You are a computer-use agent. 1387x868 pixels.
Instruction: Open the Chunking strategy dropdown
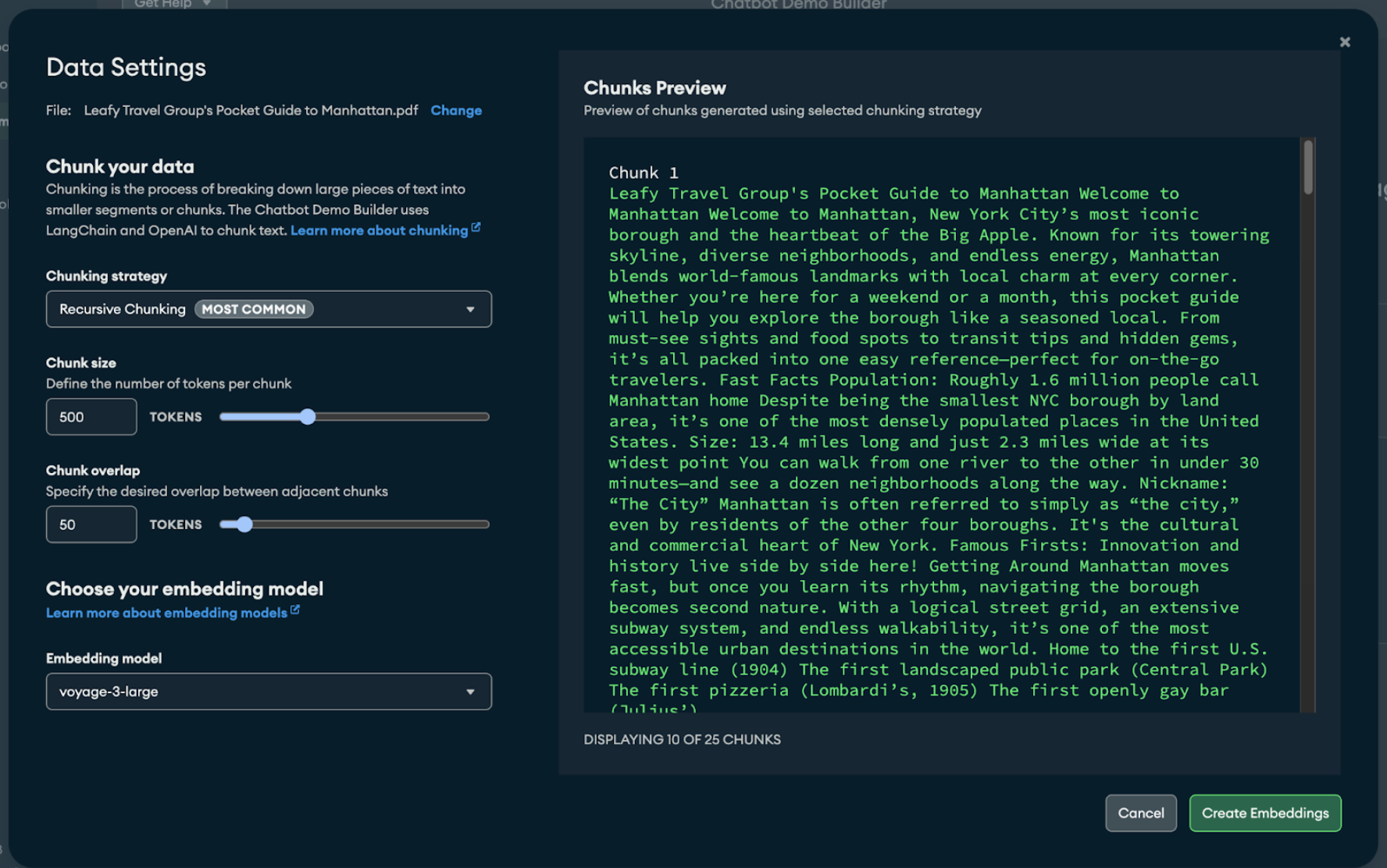[x=269, y=309]
